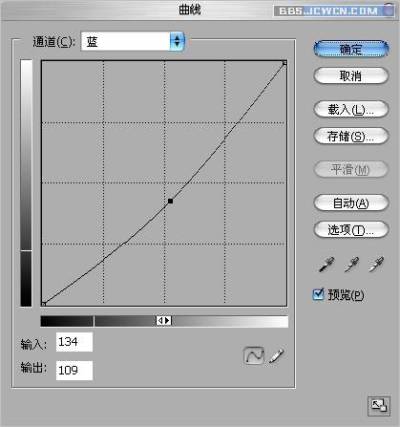Toggle the 预览(P) preview checkbox
Image resolution: width=400 pixels, height=427 pixels.
coord(318,294)
